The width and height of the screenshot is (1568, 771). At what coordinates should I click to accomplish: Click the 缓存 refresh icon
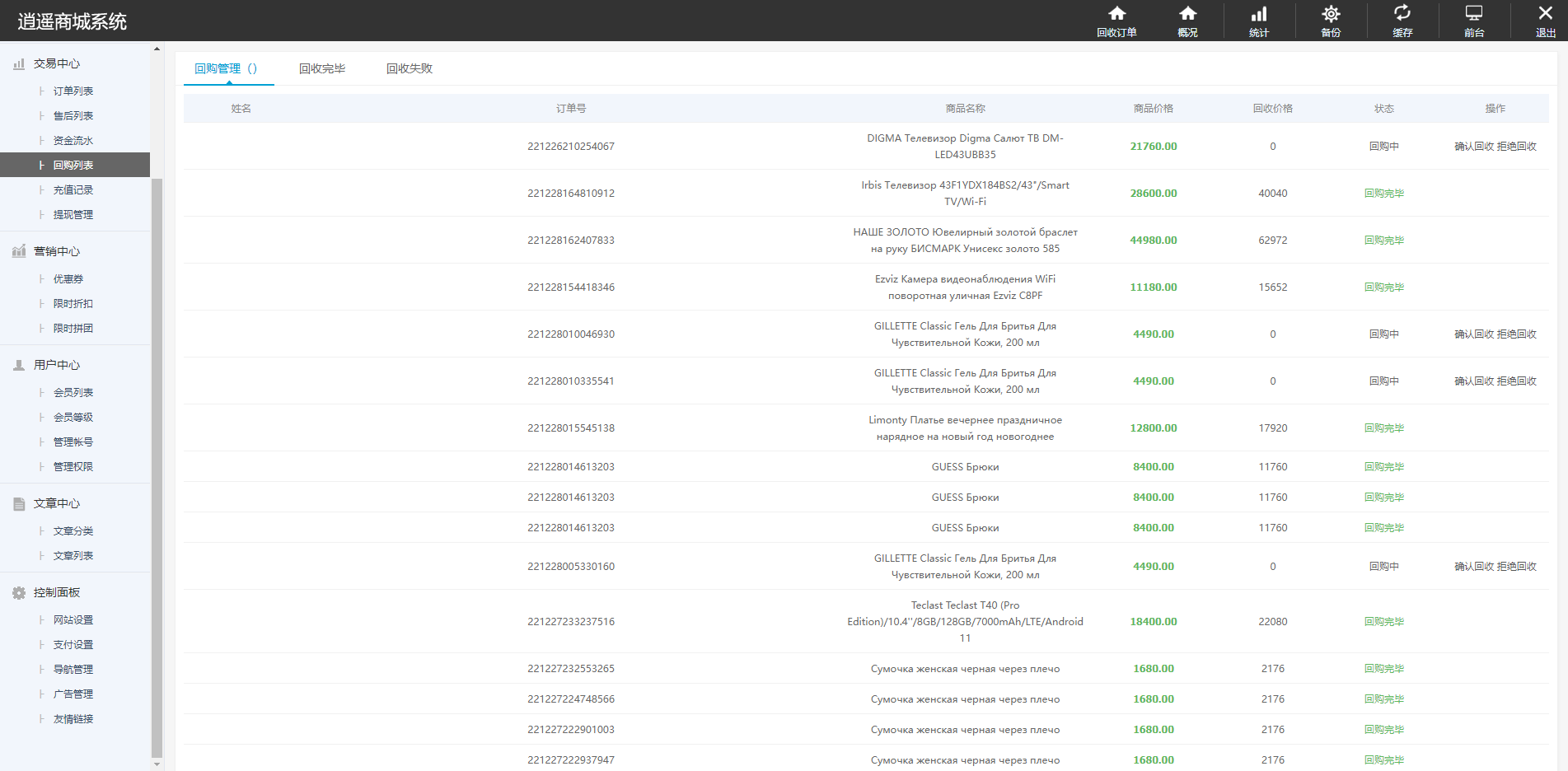click(x=1402, y=14)
